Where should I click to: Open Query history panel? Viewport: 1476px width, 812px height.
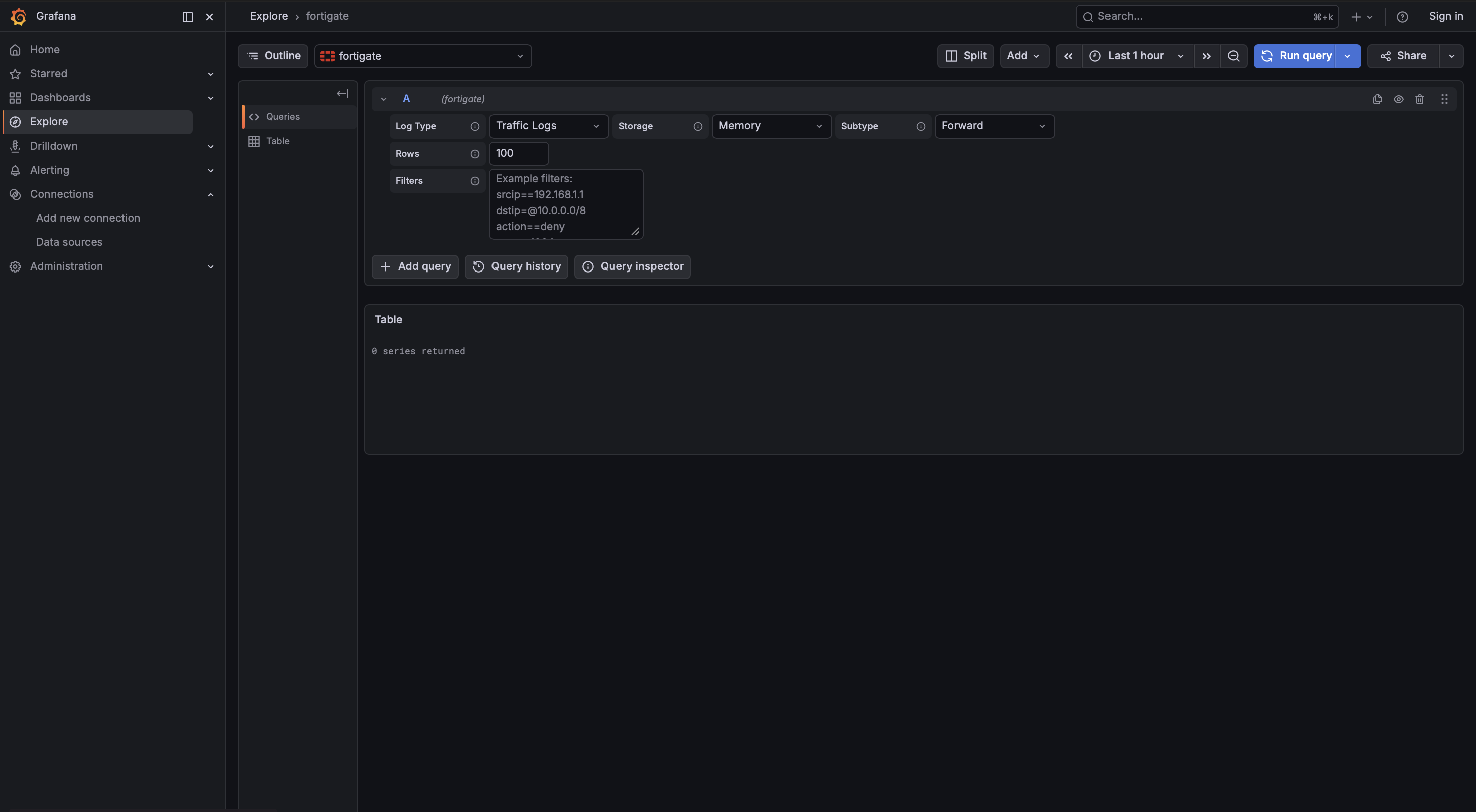point(516,266)
